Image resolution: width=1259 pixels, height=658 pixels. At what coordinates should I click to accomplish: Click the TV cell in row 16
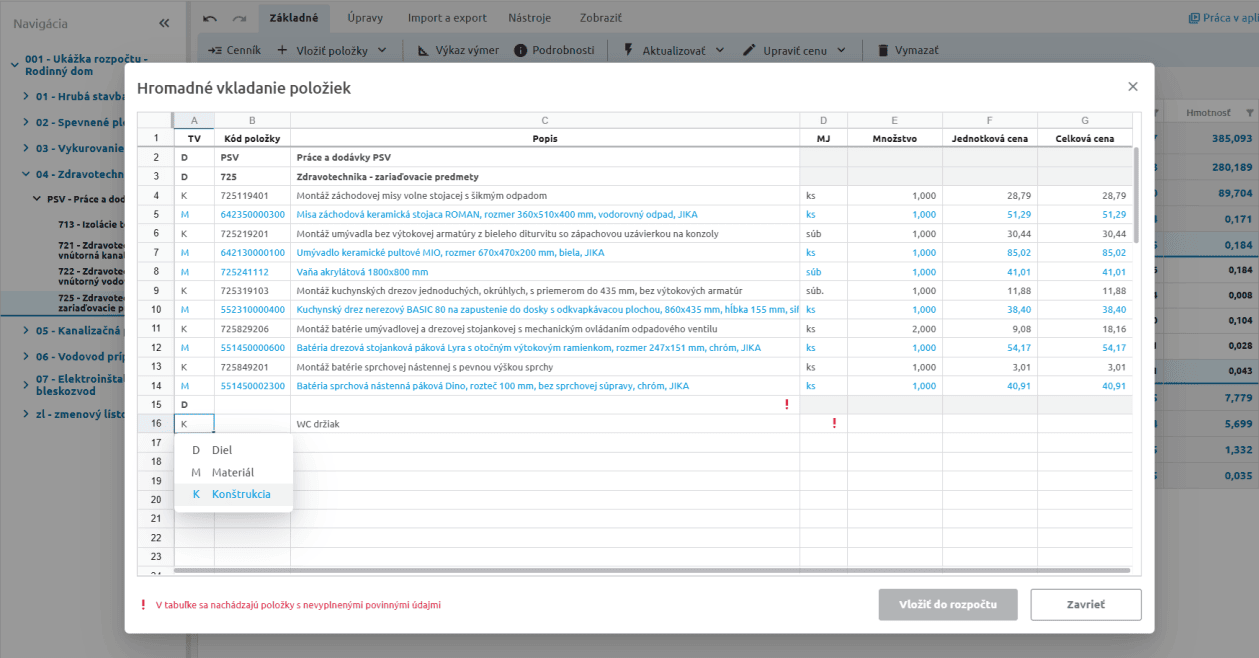[194, 424]
